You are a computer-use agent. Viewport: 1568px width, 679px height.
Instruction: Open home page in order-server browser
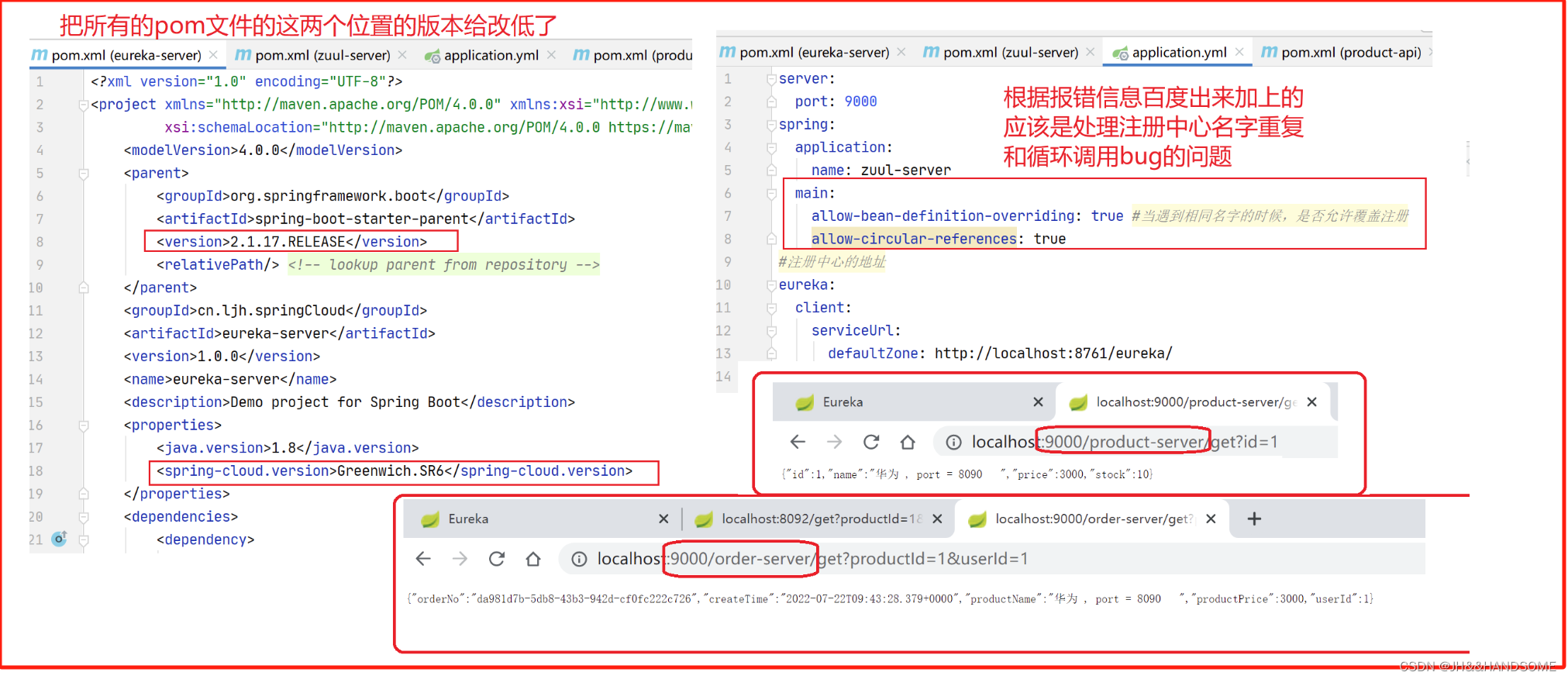(x=533, y=559)
